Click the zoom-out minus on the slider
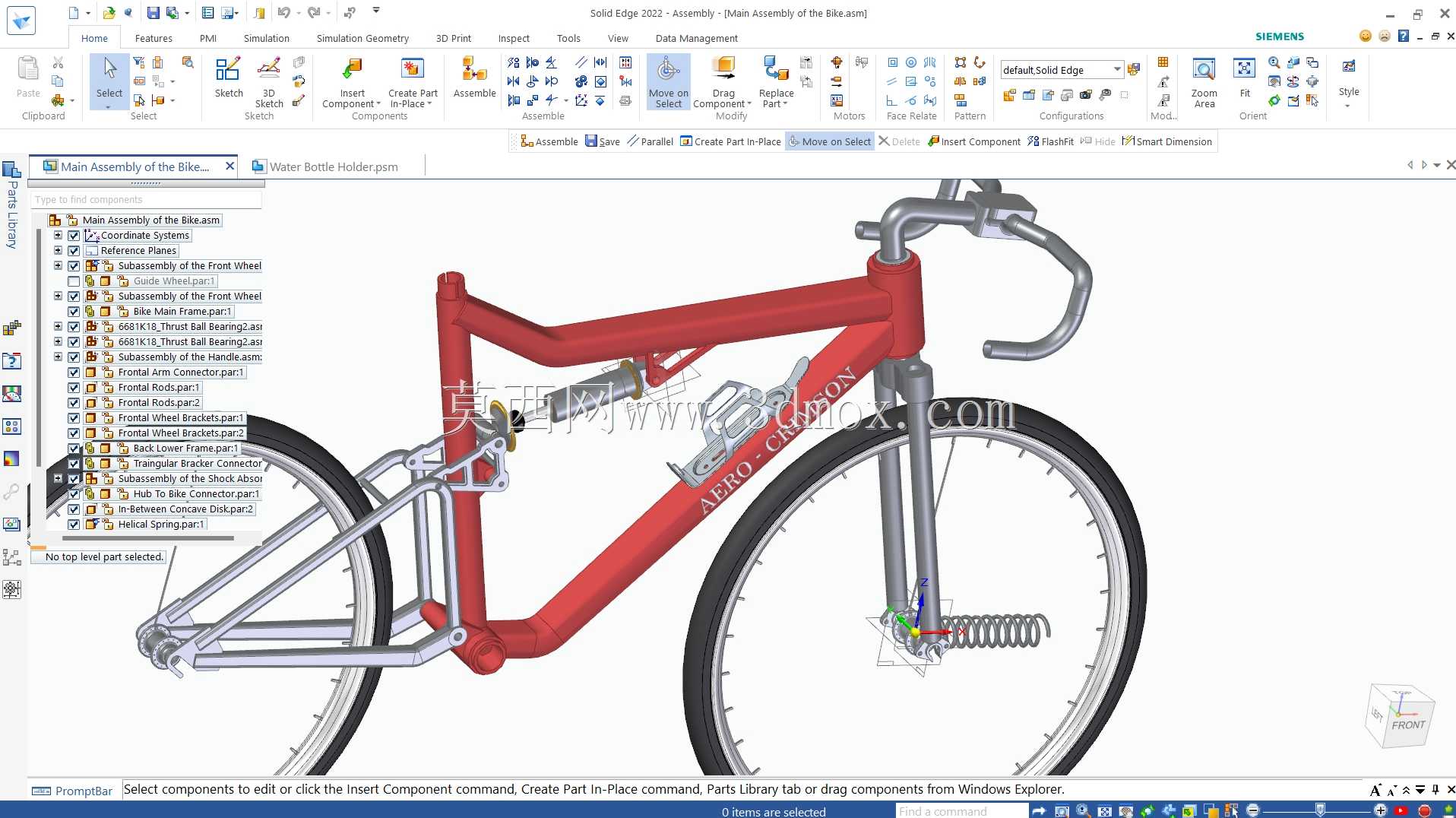 point(1253,810)
